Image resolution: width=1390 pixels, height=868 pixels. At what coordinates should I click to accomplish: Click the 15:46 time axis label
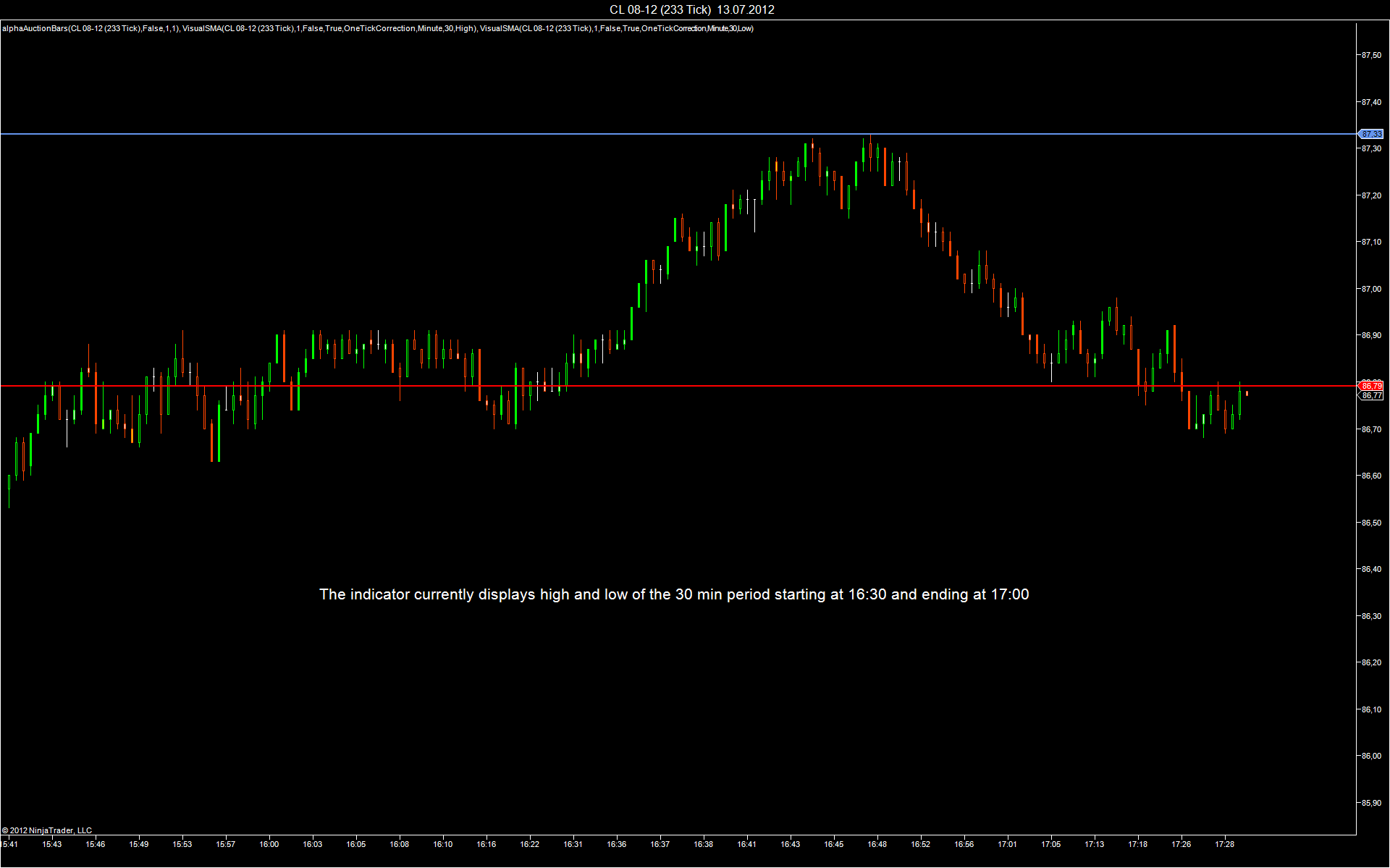[96, 844]
